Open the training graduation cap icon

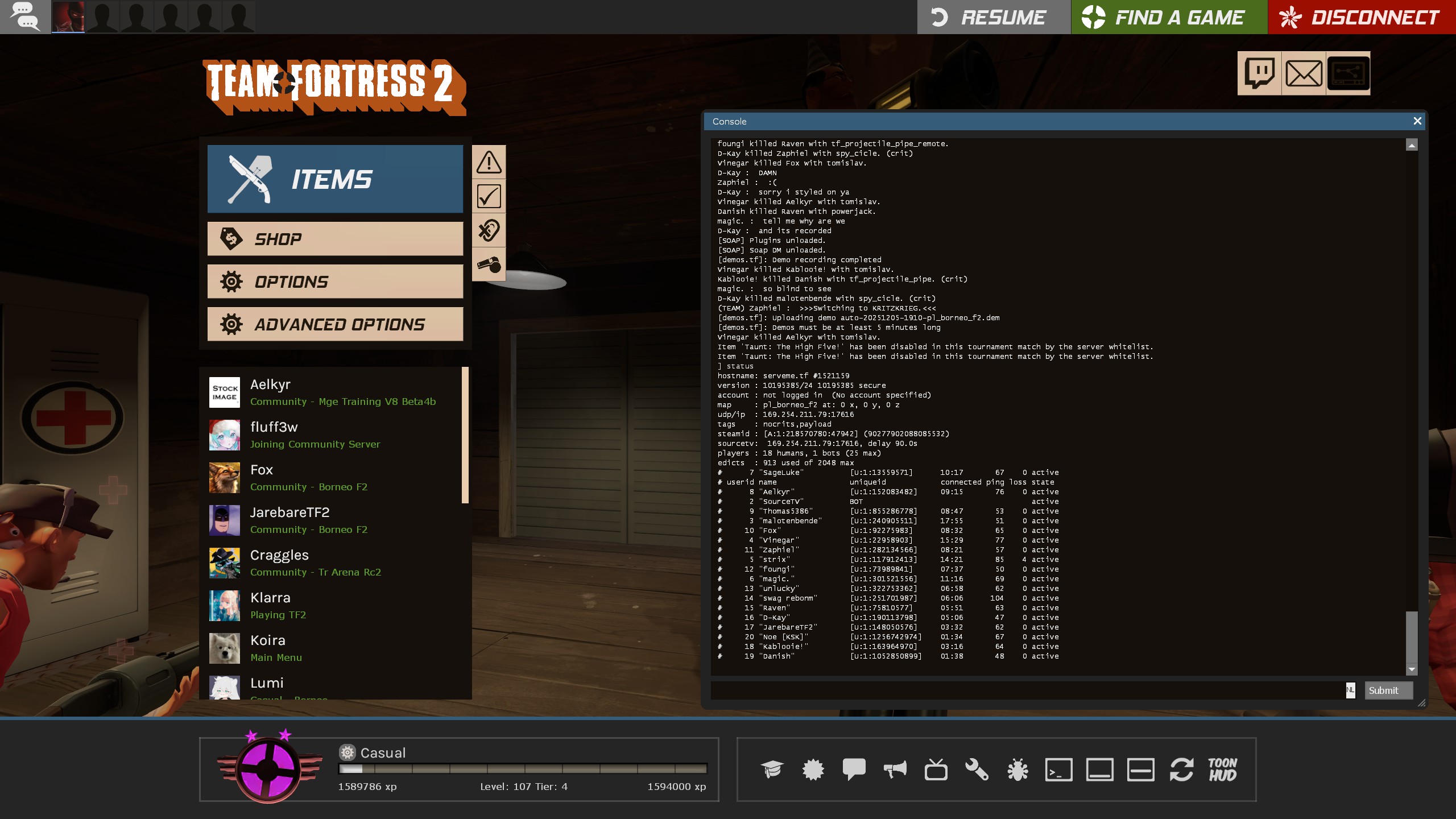[772, 770]
